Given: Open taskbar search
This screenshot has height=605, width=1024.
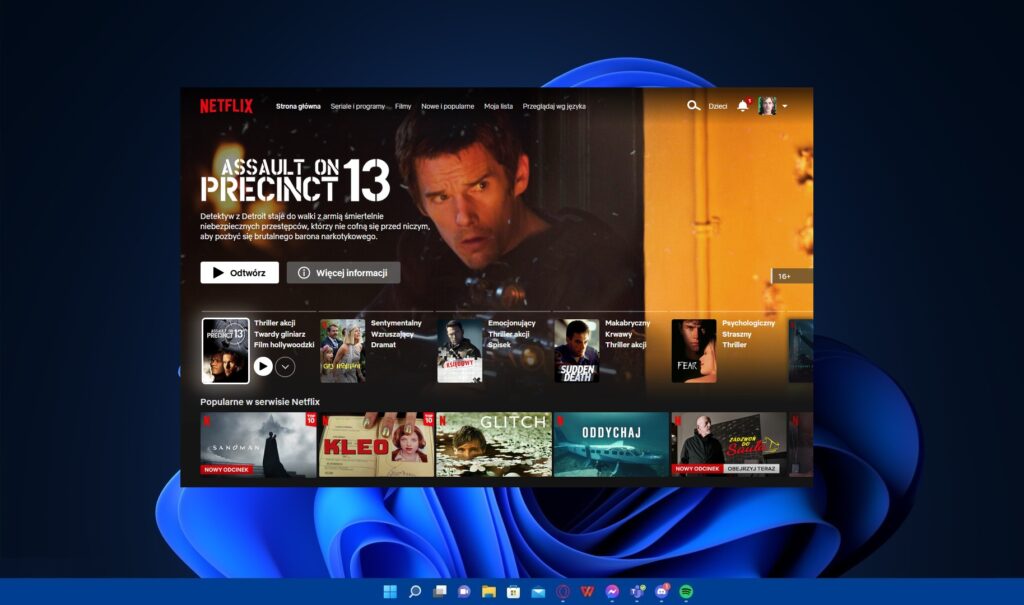Looking at the screenshot, I should [415, 591].
